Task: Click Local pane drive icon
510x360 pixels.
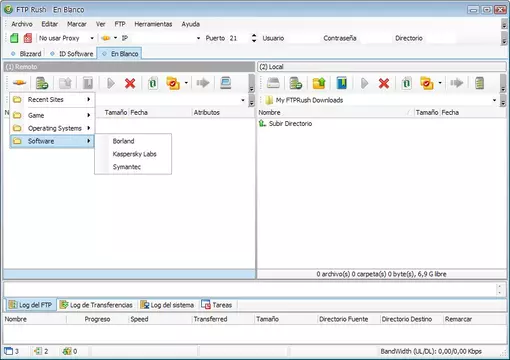Action: click(x=273, y=83)
